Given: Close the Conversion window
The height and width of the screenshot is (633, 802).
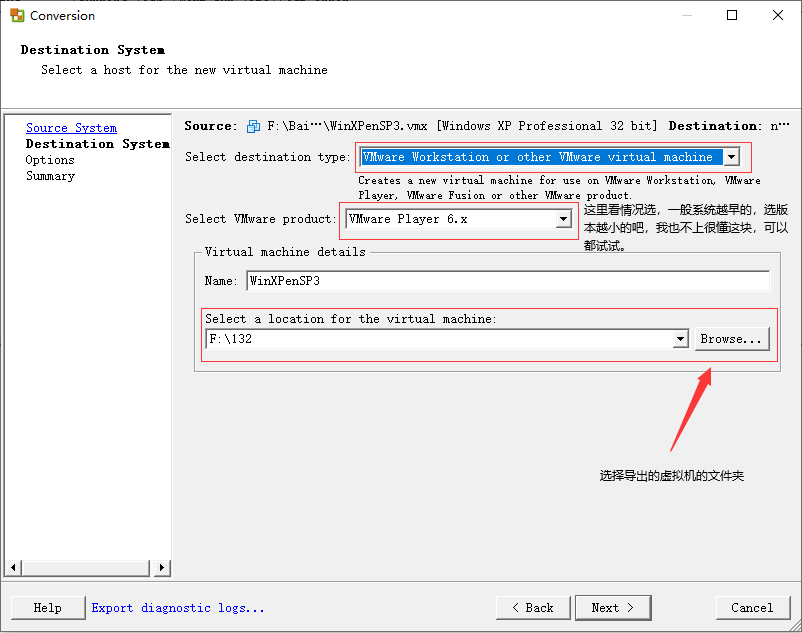Looking at the screenshot, I should [777, 15].
